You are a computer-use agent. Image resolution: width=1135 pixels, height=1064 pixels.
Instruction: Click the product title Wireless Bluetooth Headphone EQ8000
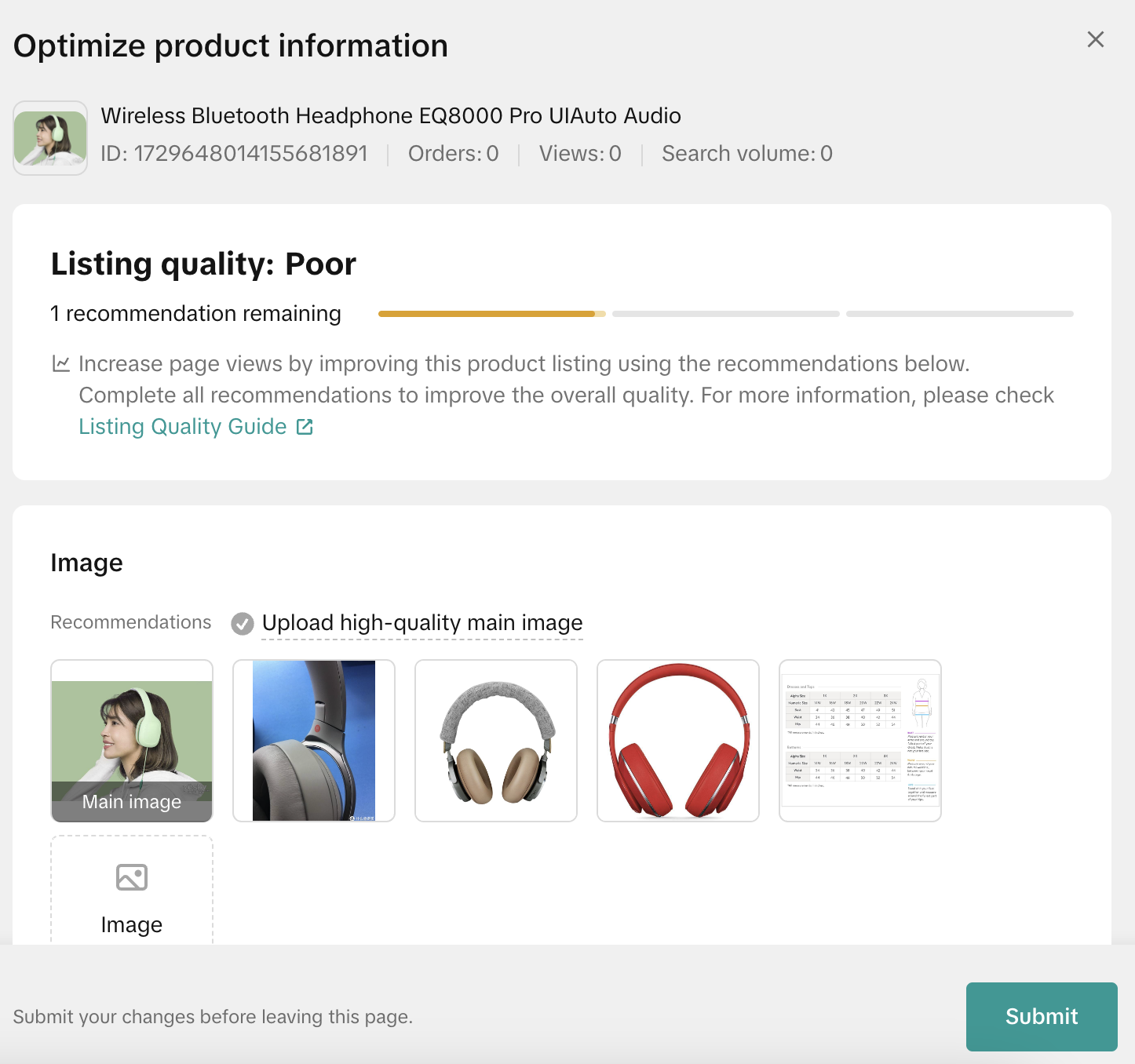(391, 116)
